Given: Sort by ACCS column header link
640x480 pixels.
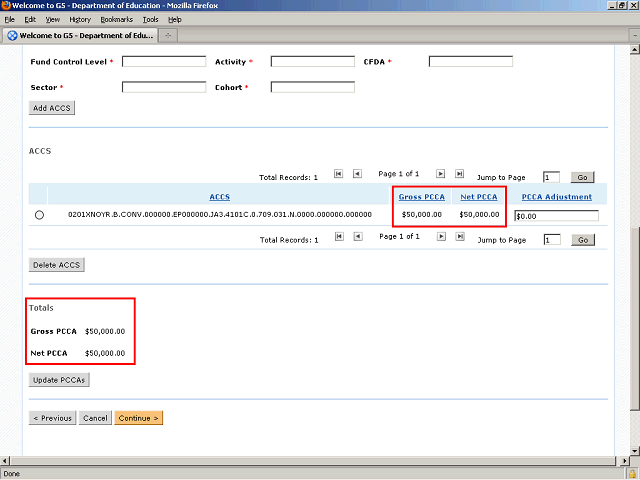Looking at the screenshot, I should point(220,197).
